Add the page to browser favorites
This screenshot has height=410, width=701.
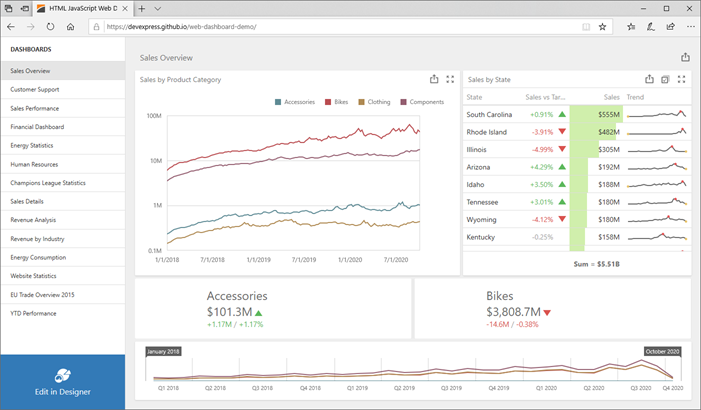coord(603,27)
